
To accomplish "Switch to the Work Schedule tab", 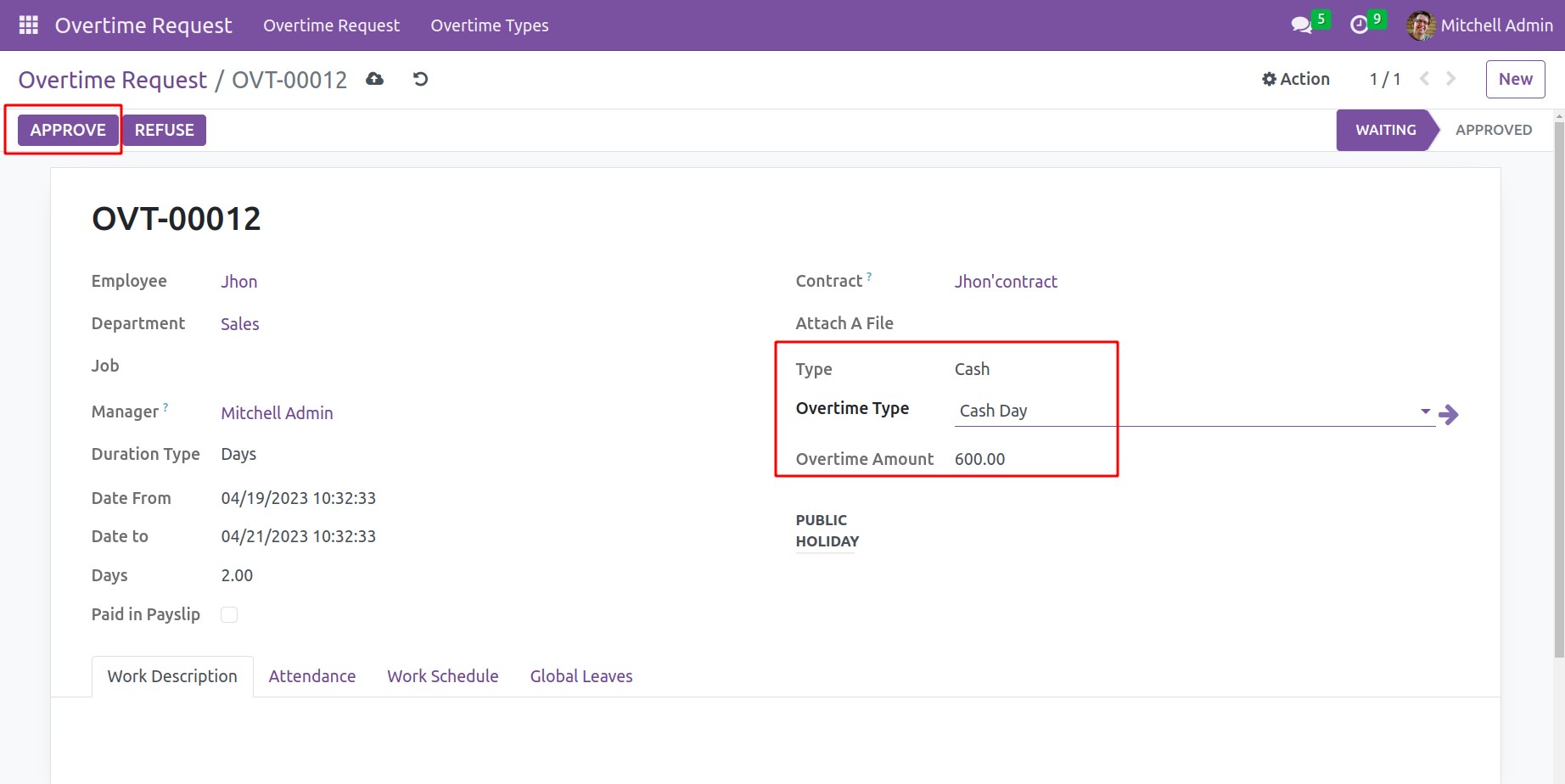I will click(442, 676).
